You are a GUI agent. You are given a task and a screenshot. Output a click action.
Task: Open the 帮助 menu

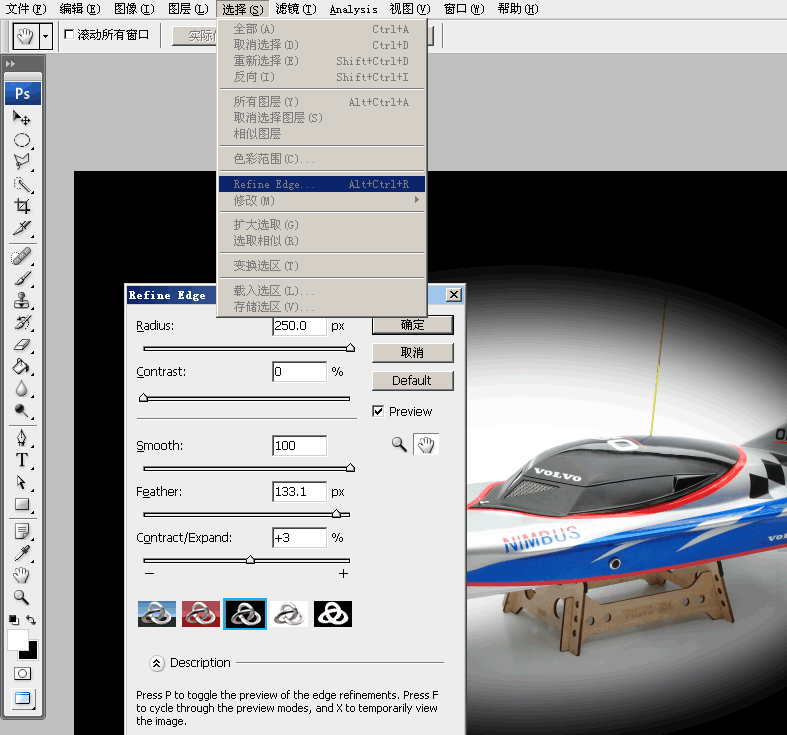[518, 9]
